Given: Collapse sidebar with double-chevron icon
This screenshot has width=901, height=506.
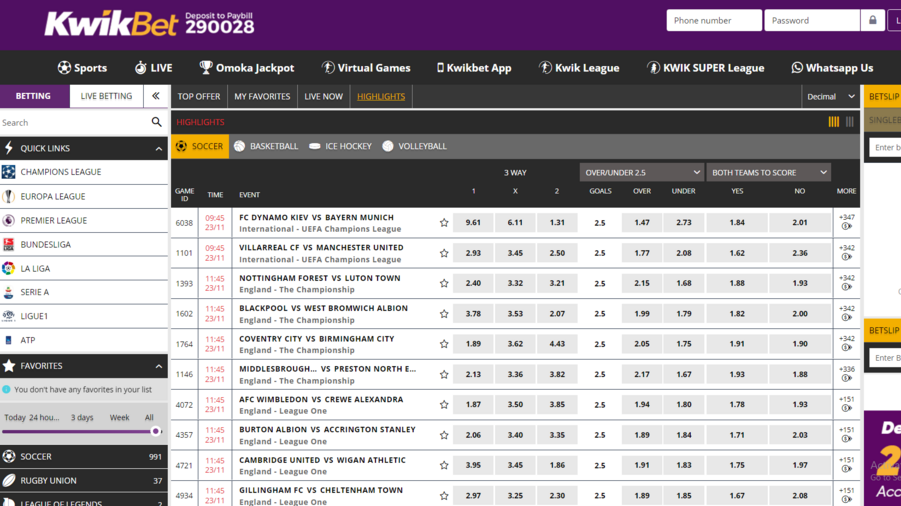Looking at the screenshot, I should coord(155,96).
